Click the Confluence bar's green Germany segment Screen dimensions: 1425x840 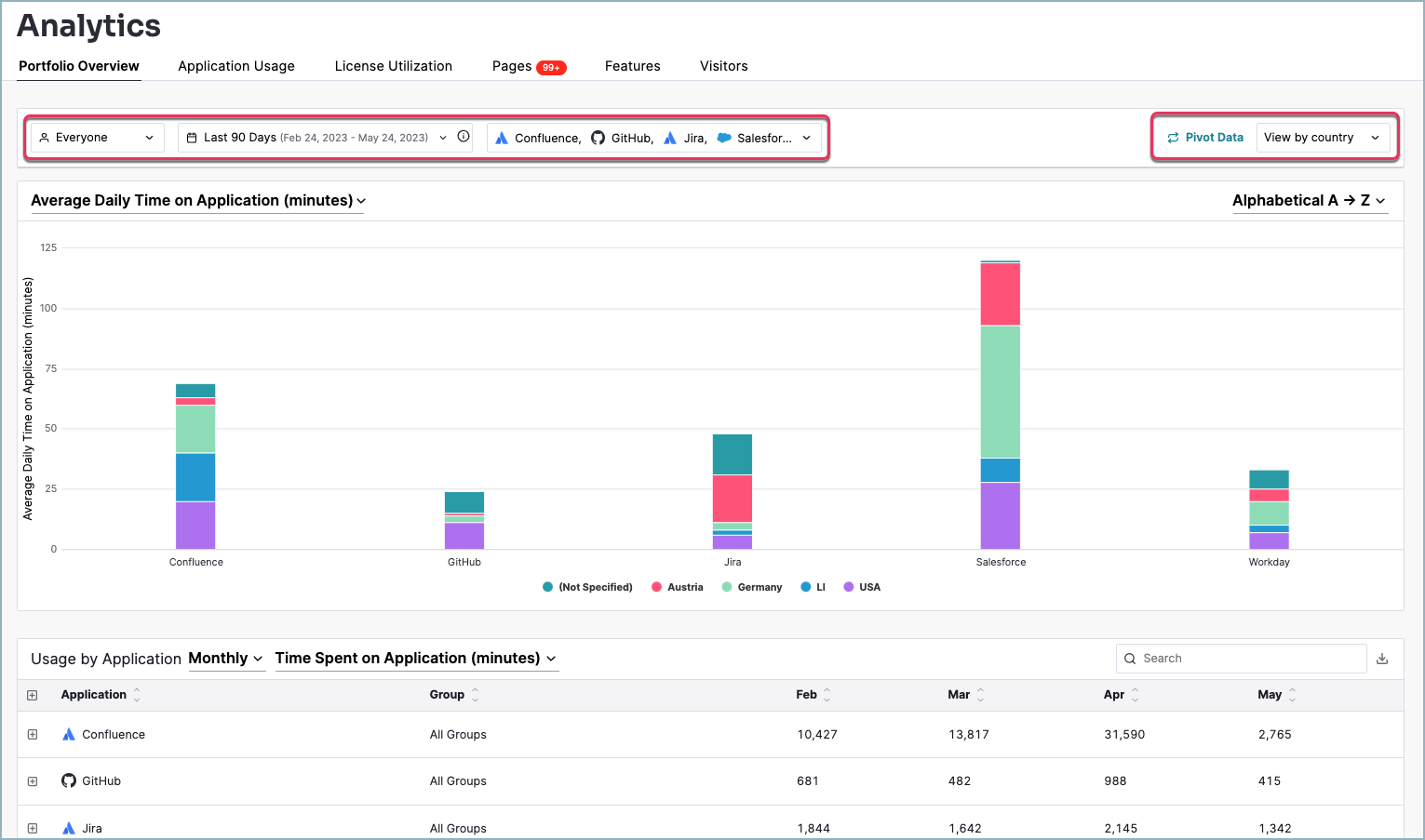point(195,429)
